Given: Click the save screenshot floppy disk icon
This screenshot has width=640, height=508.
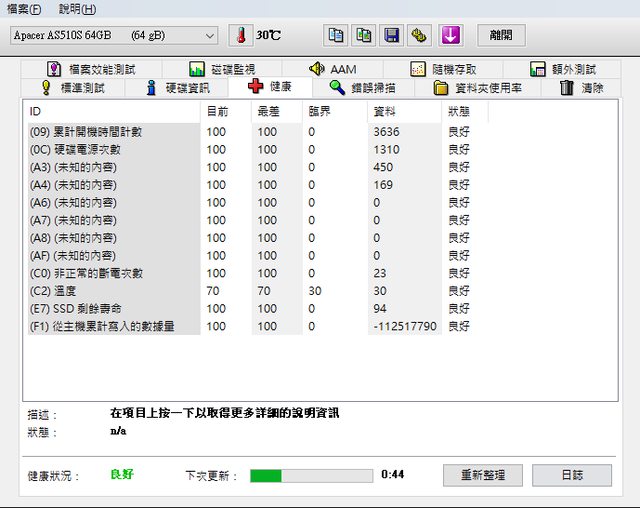Looking at the screenshot, I should pos(392,35).
